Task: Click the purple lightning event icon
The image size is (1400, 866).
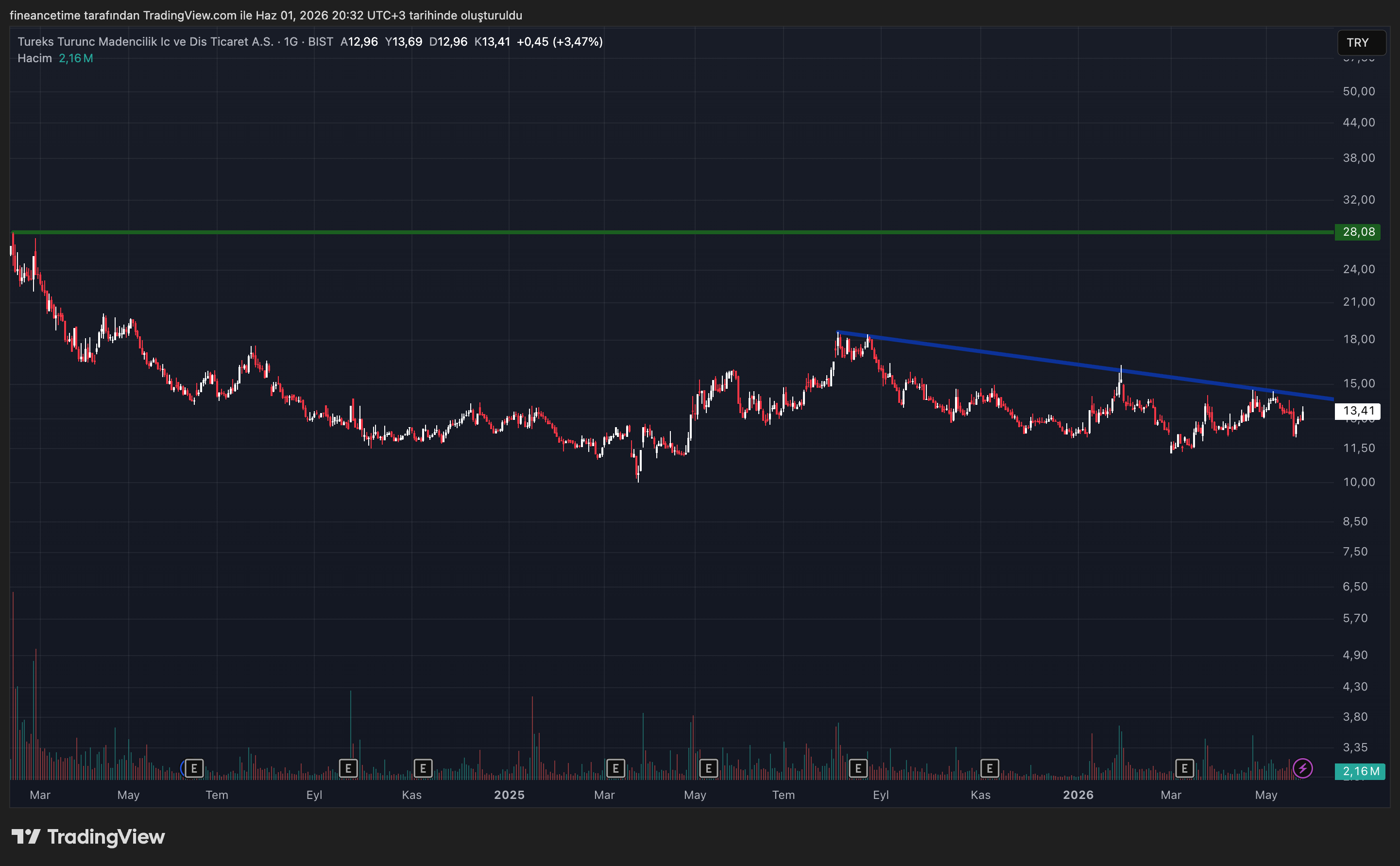Action: [x=1303, y=768]
